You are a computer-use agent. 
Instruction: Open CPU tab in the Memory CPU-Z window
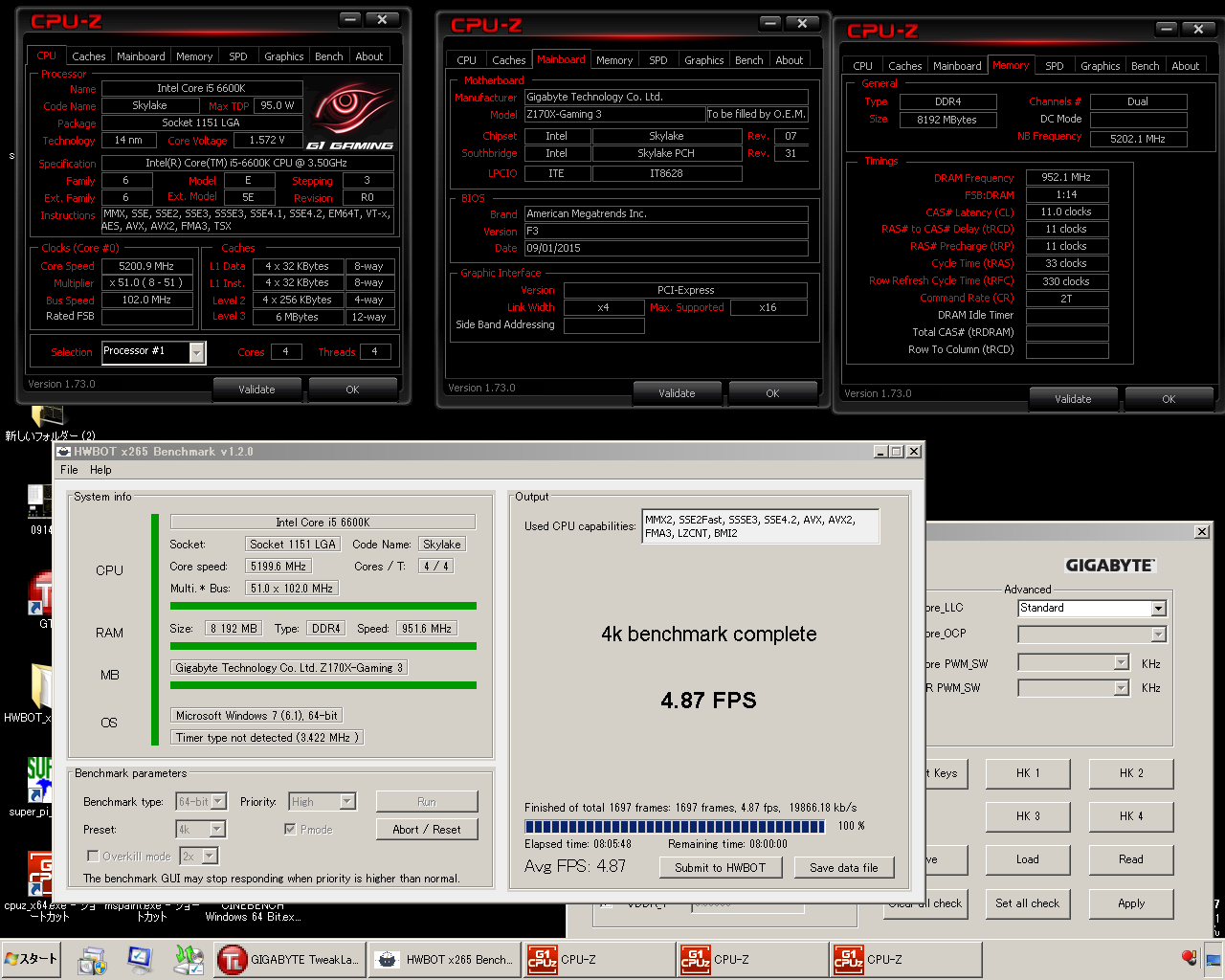point(862,66)
